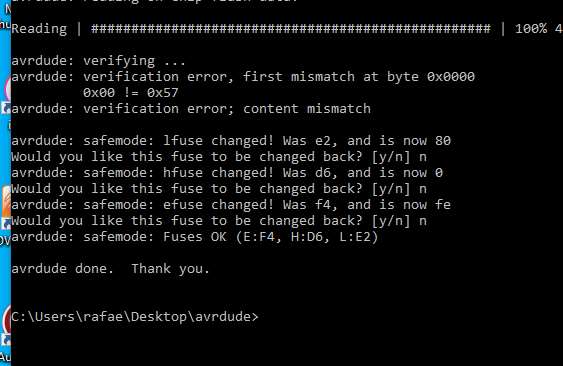This screenshot has width=563, height=366.
Task: Select the pink round desktop shortcut icon
Action: tap(7, 89)
